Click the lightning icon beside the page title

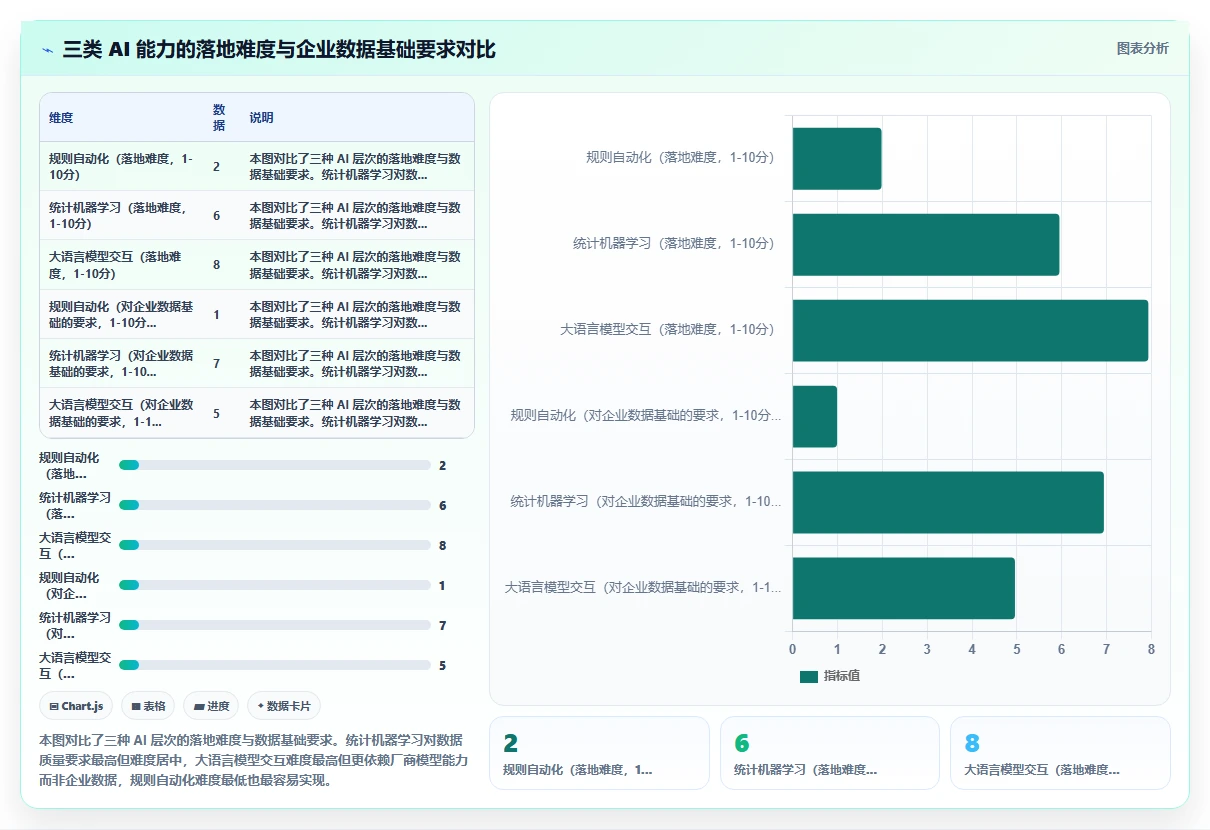48,50
